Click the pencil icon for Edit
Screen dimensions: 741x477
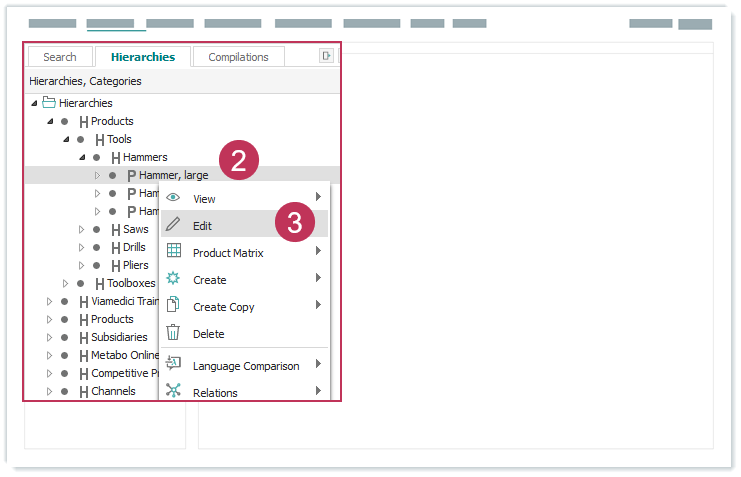pyautogui.click(x=173, y=225)
